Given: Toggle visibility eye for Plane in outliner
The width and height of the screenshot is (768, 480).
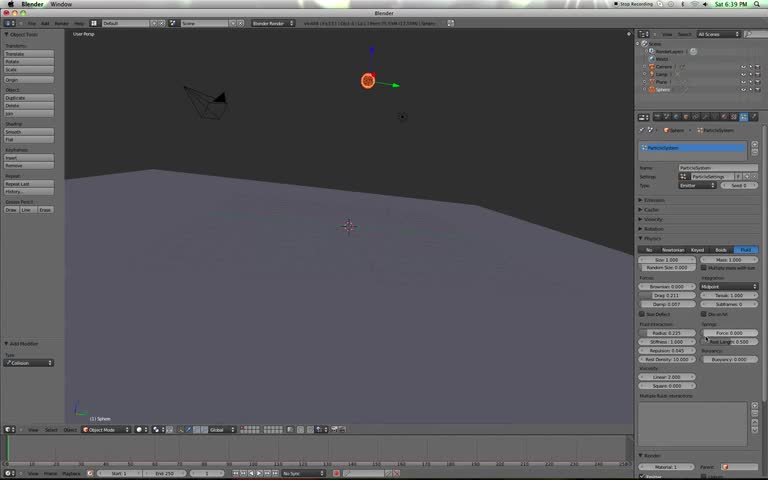Looking at the screenshot, I should (x=743, y=82).
